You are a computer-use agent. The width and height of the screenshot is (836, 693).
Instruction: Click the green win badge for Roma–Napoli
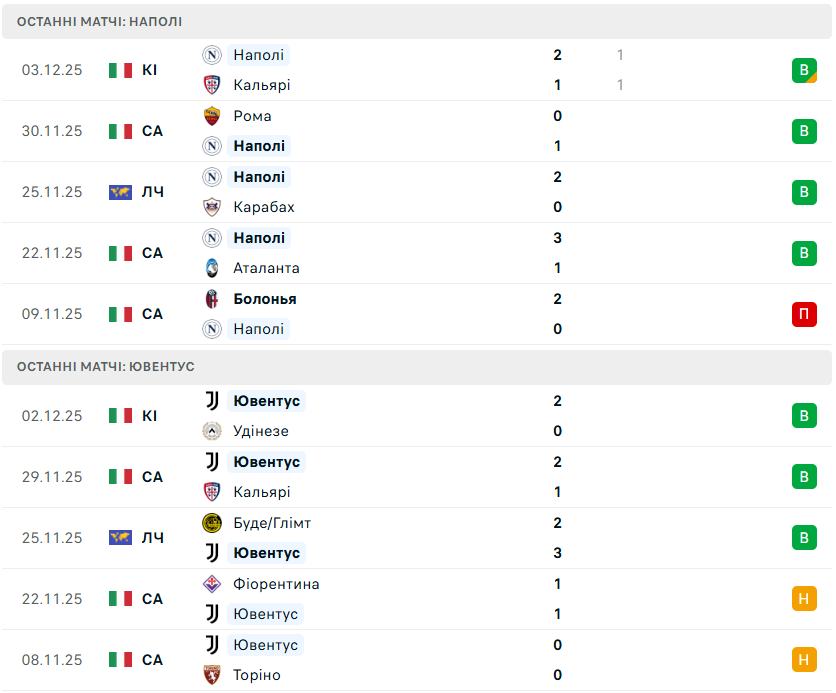pos(804,131)
